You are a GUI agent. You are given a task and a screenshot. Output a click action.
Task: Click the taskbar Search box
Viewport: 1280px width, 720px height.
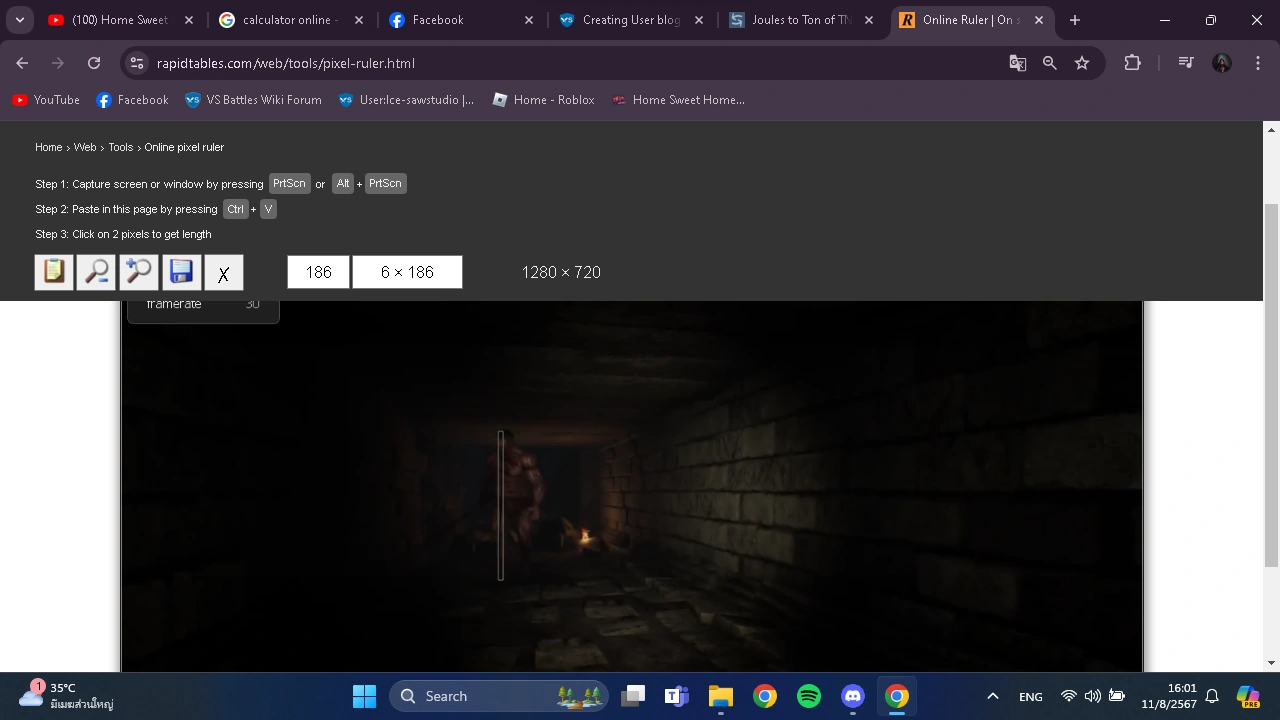click(x=499, y=696)
